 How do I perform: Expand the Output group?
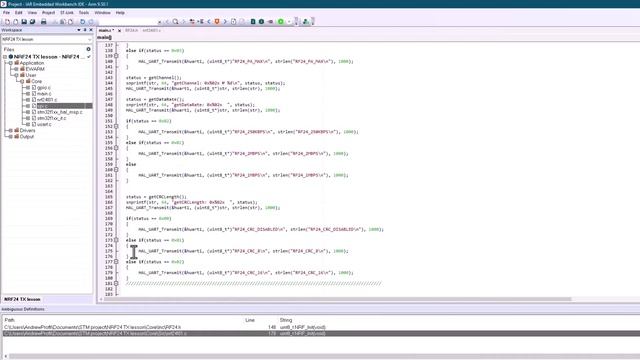point(11,136)
